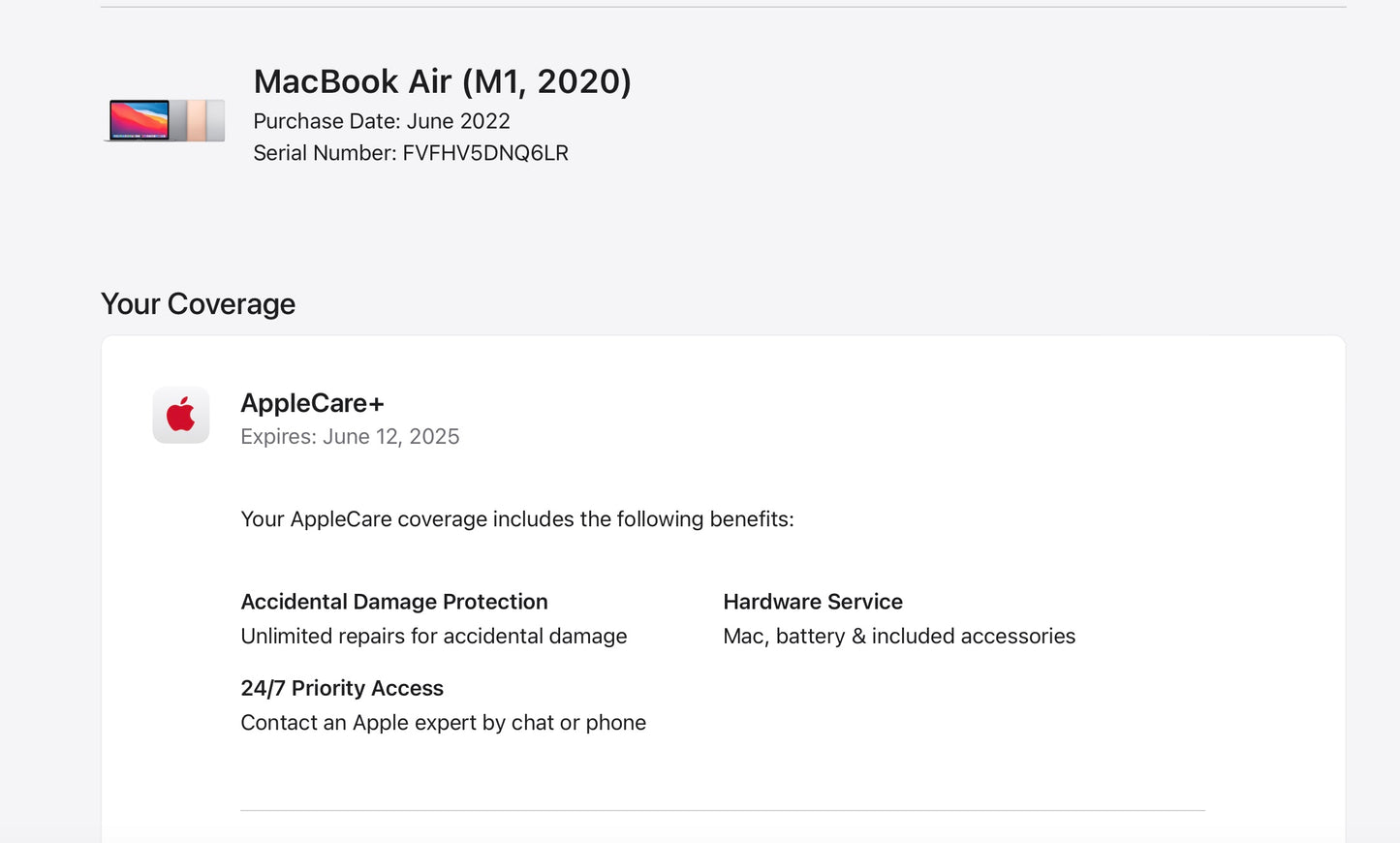Select the Accidental Damage Protection heading
Image resolution: width=1400 pixels, height=843 pixels.
[x=393, y=602]
